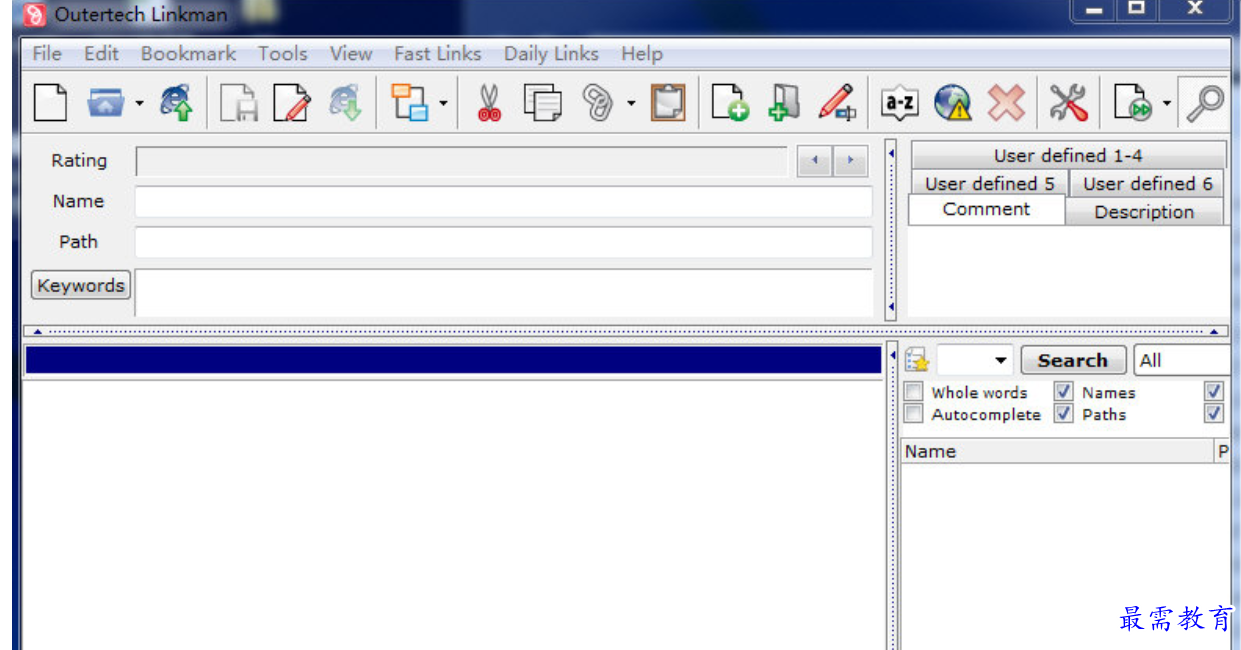Select the Comment tab

986,210
